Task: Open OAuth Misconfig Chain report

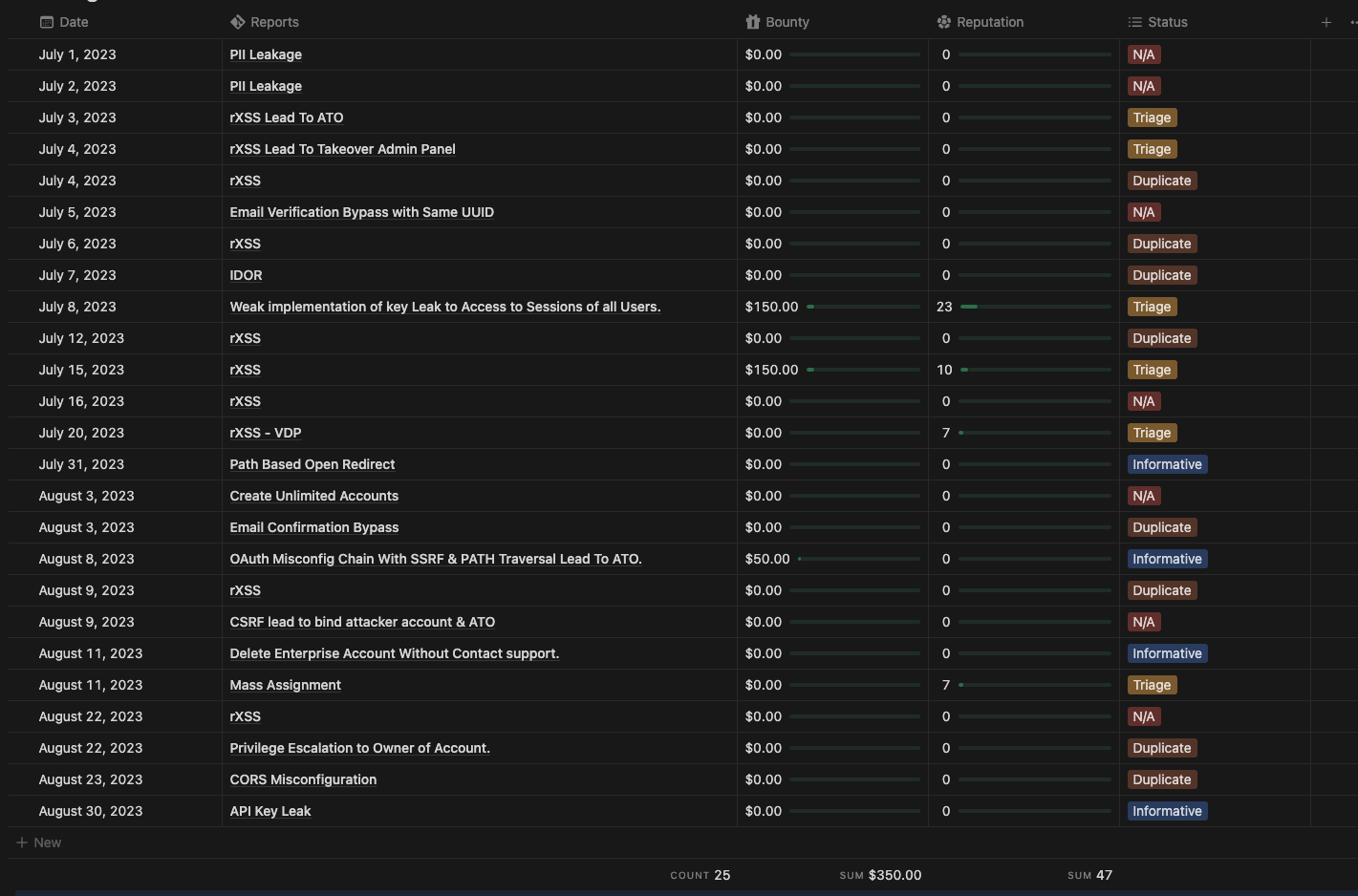Action: (436, 559)
